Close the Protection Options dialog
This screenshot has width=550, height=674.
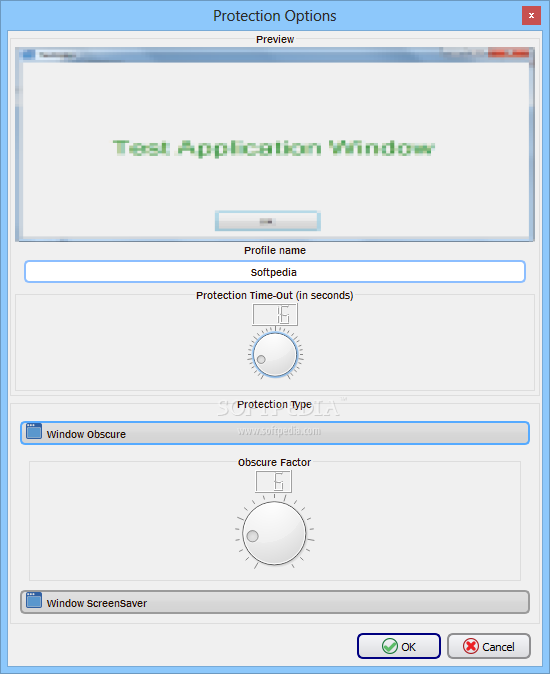point(532,15)
